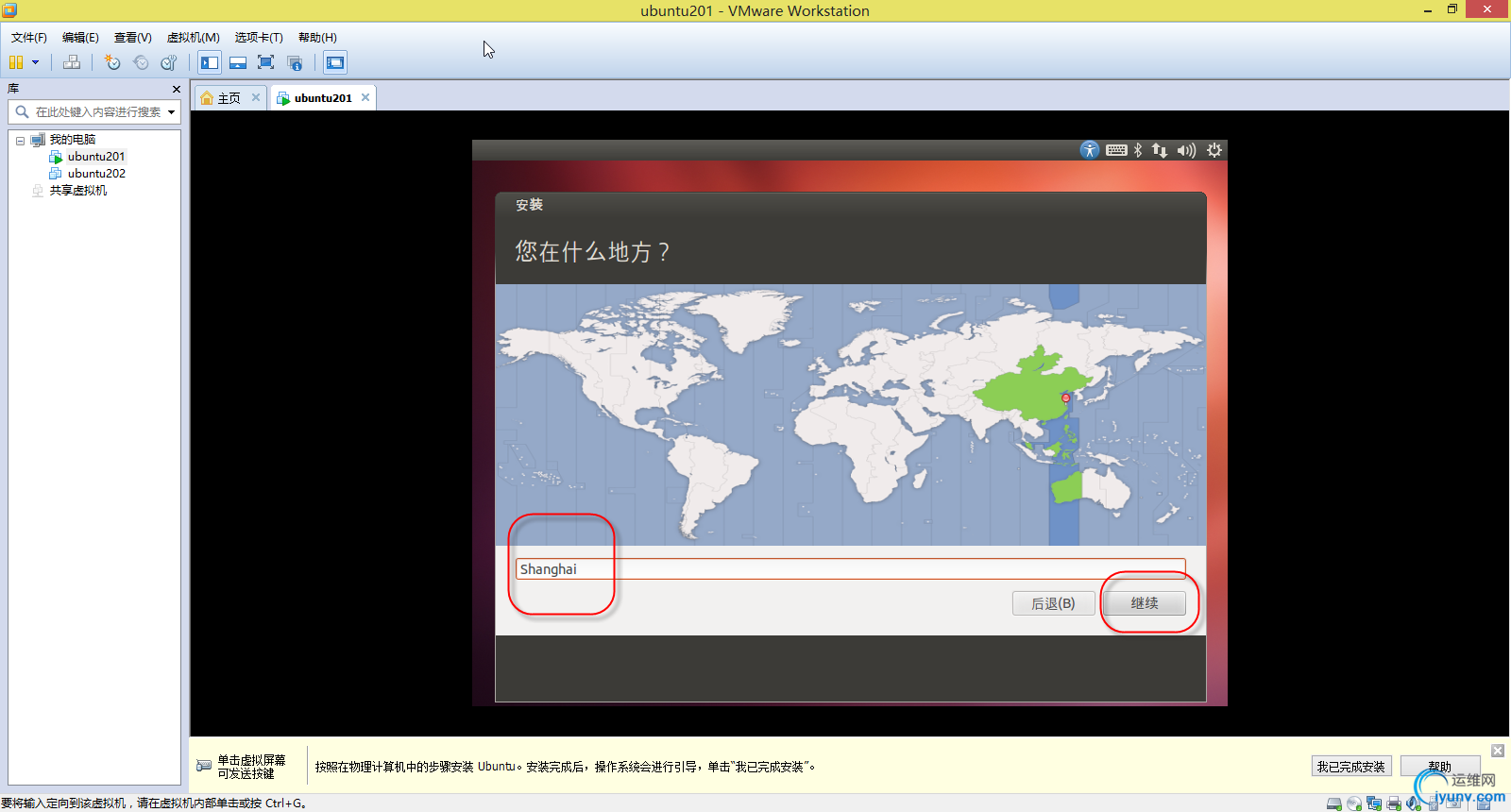Toggle the thumbnail bar view icon
This screenshot has height=812, width=1511.
tap(238, 62)
